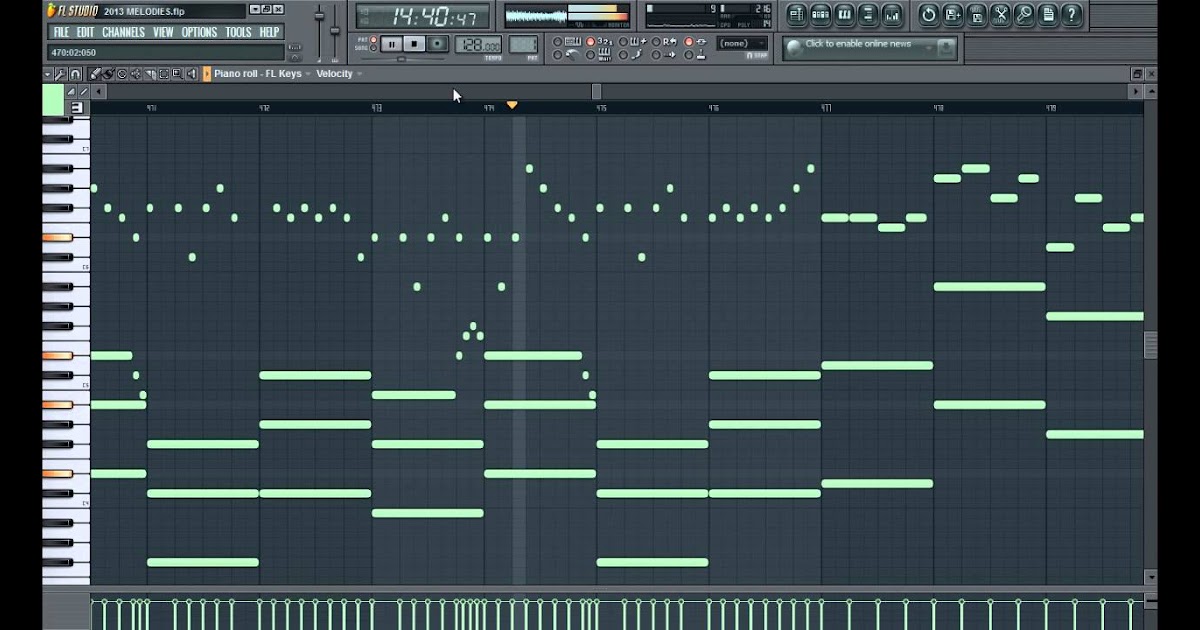Click the one-click audio recording microphone icon
The image size is (1200, 630).
click(1024, 14)
